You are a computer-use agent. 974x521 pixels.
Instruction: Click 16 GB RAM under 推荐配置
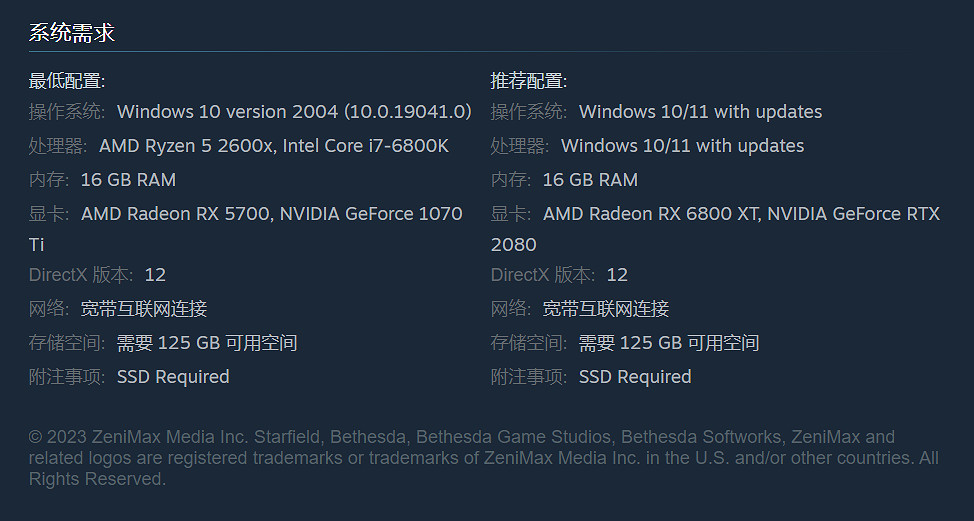[590, 180]
